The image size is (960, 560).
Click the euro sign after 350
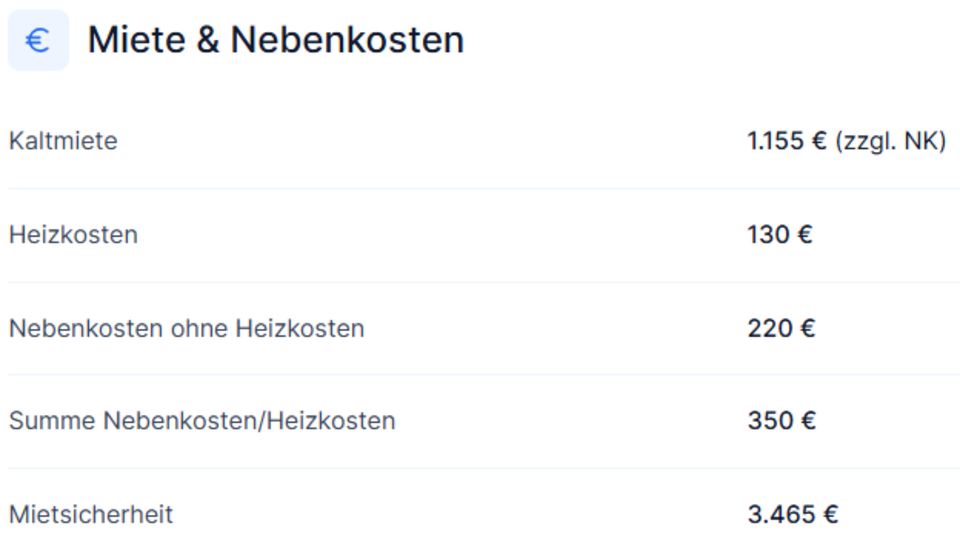[807, 421]
